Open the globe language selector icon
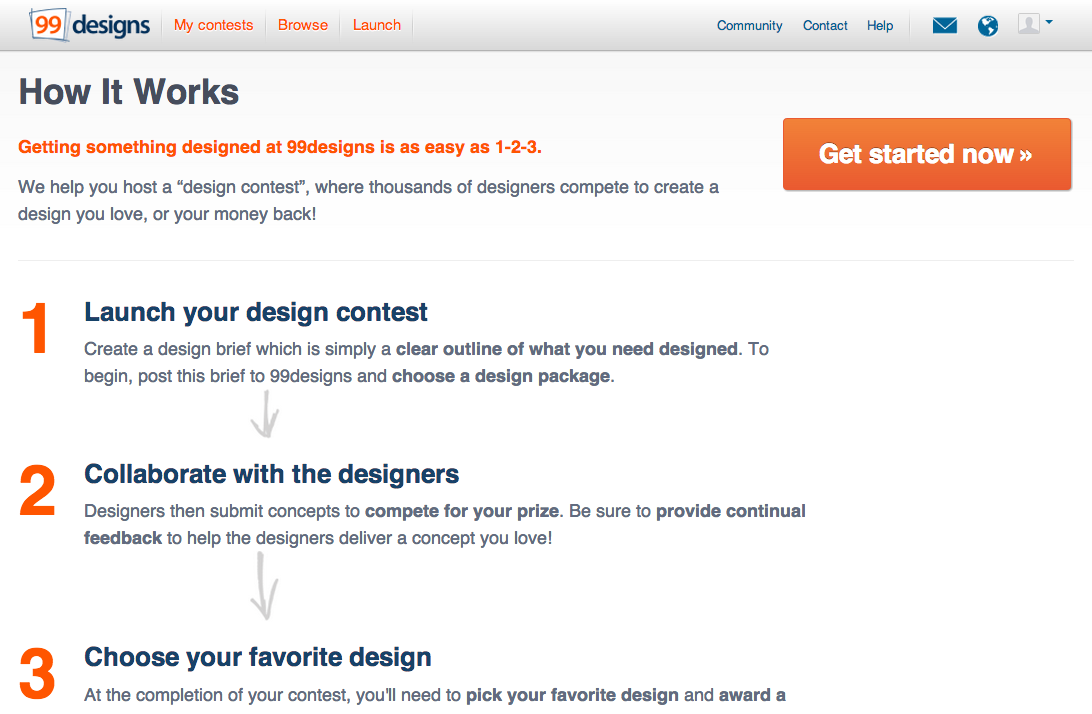The height and width of the screenshot is (714, 1092). click(988, 26)
